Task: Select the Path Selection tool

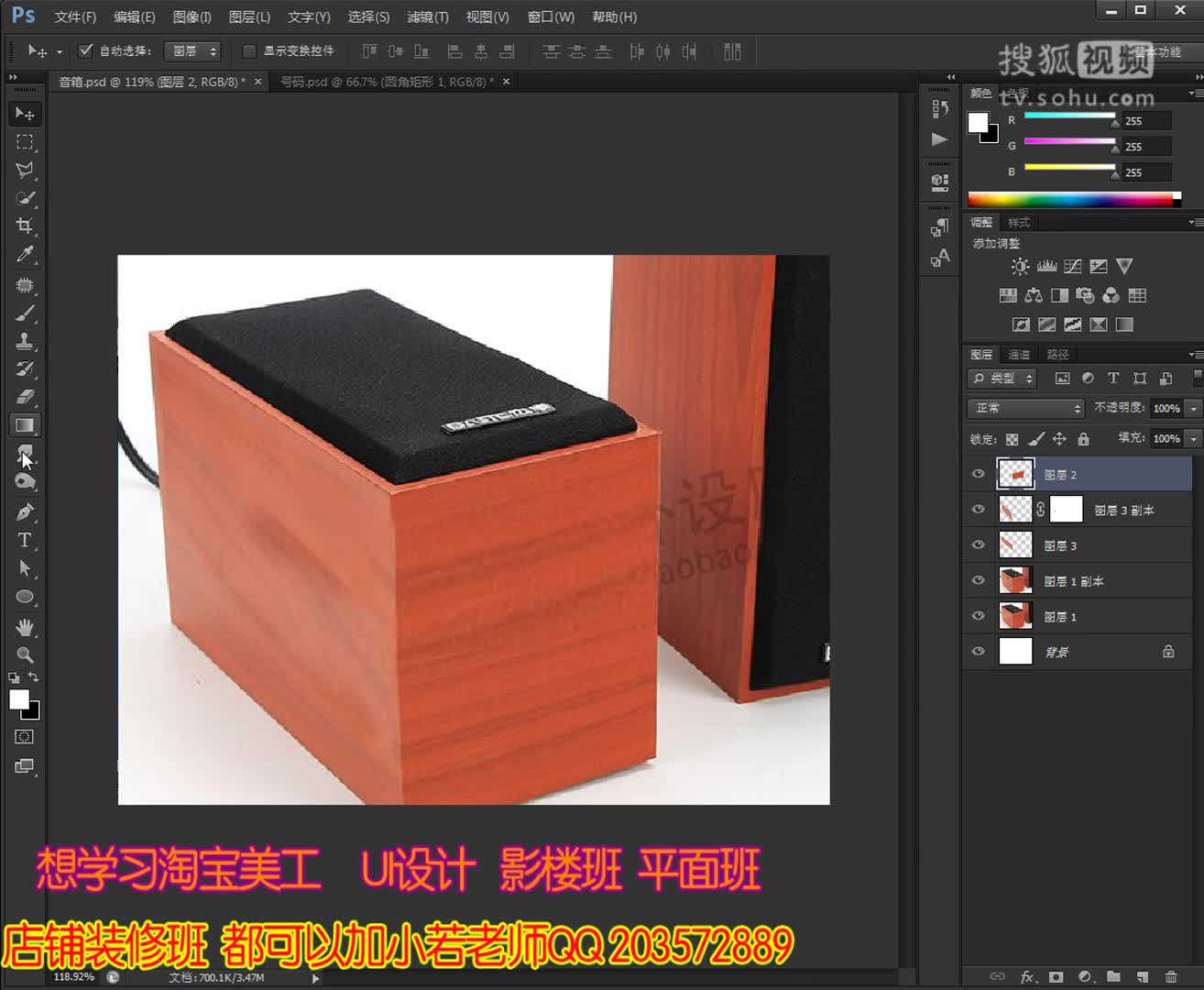Action: point(25,568)
